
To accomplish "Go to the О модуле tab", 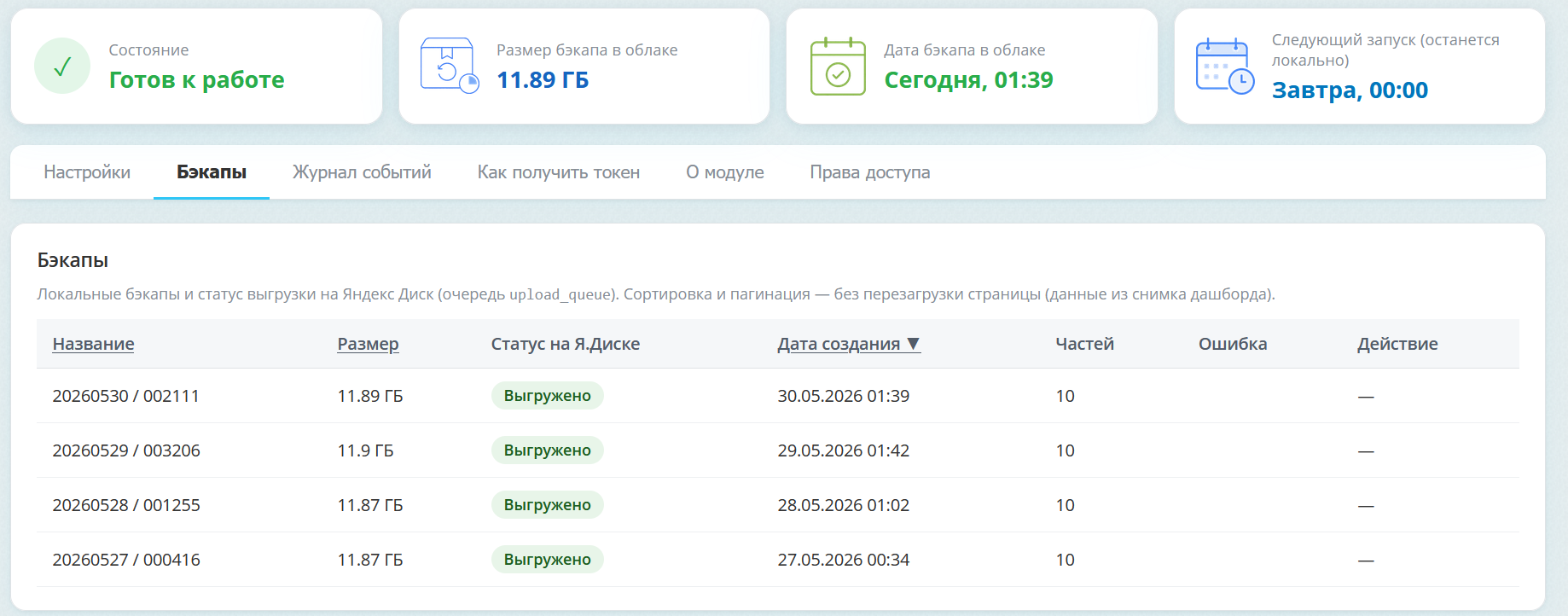I will tap(725, 172).
